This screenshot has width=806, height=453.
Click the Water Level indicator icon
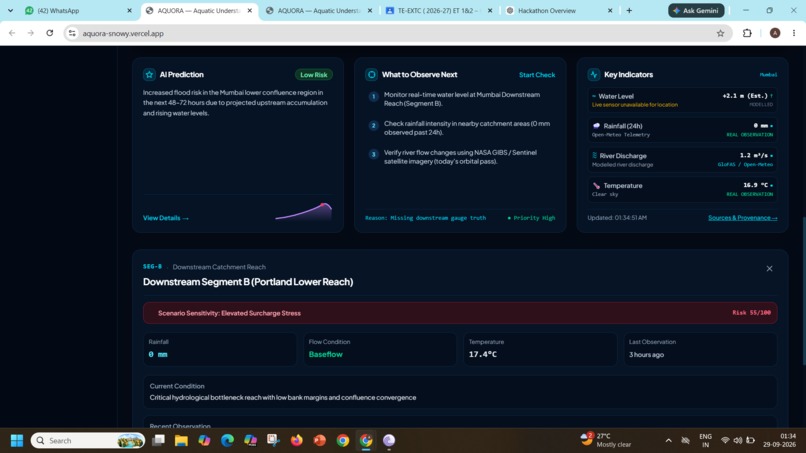point(594,96)
